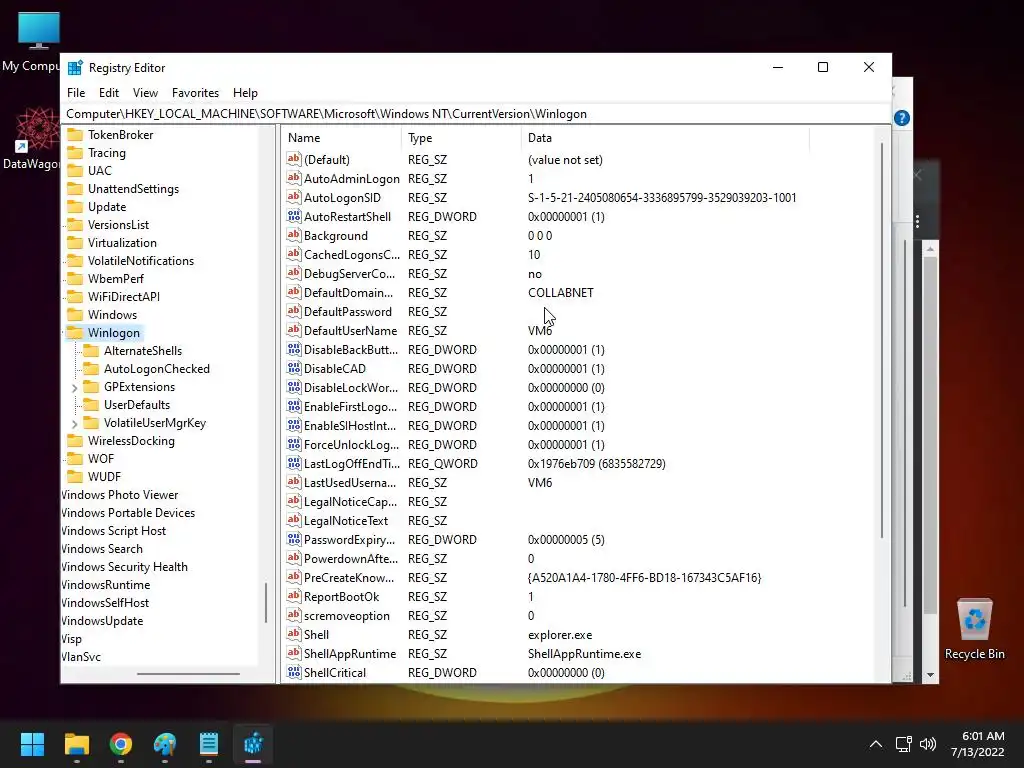Click the (Default) string value icon
The width and height of the screenshot is (1024, 768).
coord(294,159)
